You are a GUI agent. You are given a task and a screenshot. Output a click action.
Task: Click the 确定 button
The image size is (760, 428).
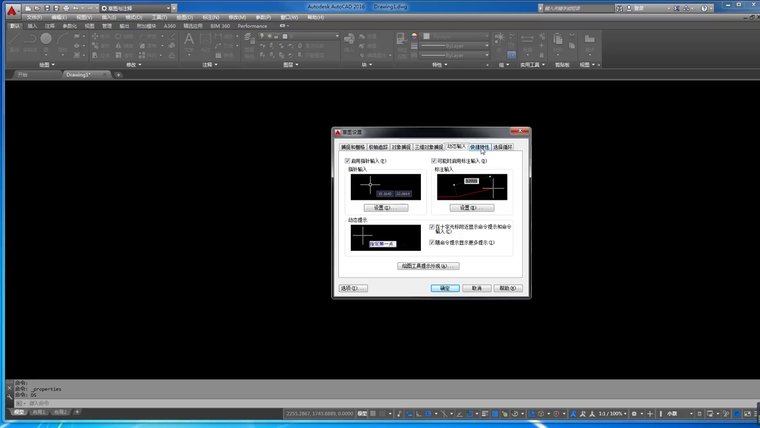click(444, 288)
